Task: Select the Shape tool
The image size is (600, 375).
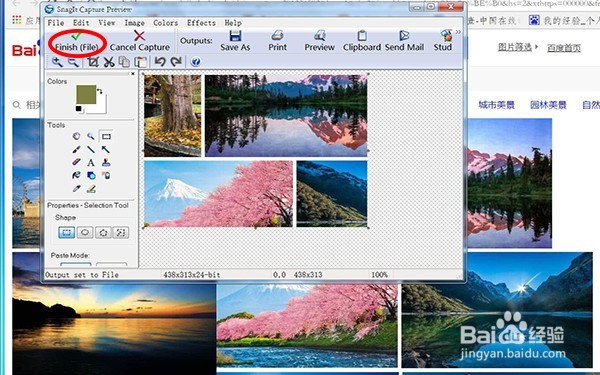Action: pyautogui.click(x=91, y=175)
